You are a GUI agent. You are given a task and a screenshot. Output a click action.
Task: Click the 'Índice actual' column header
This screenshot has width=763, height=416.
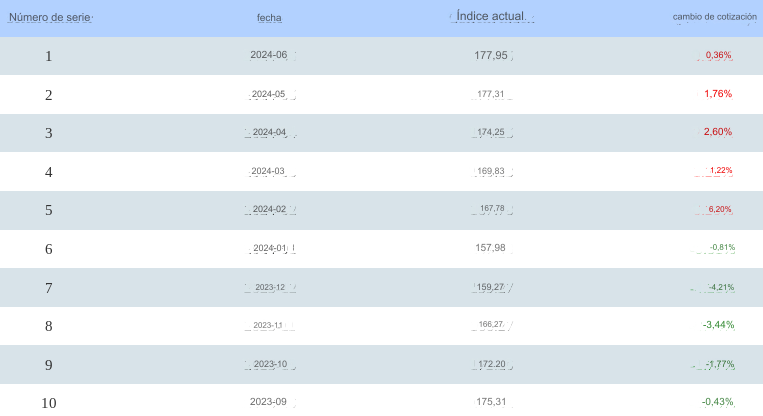(x=491, y=17)
